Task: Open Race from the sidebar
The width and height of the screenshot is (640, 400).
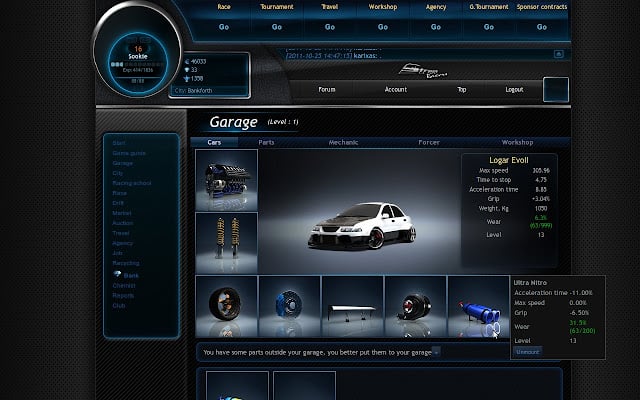Action: pyautogui.click(x=120, y=193)
